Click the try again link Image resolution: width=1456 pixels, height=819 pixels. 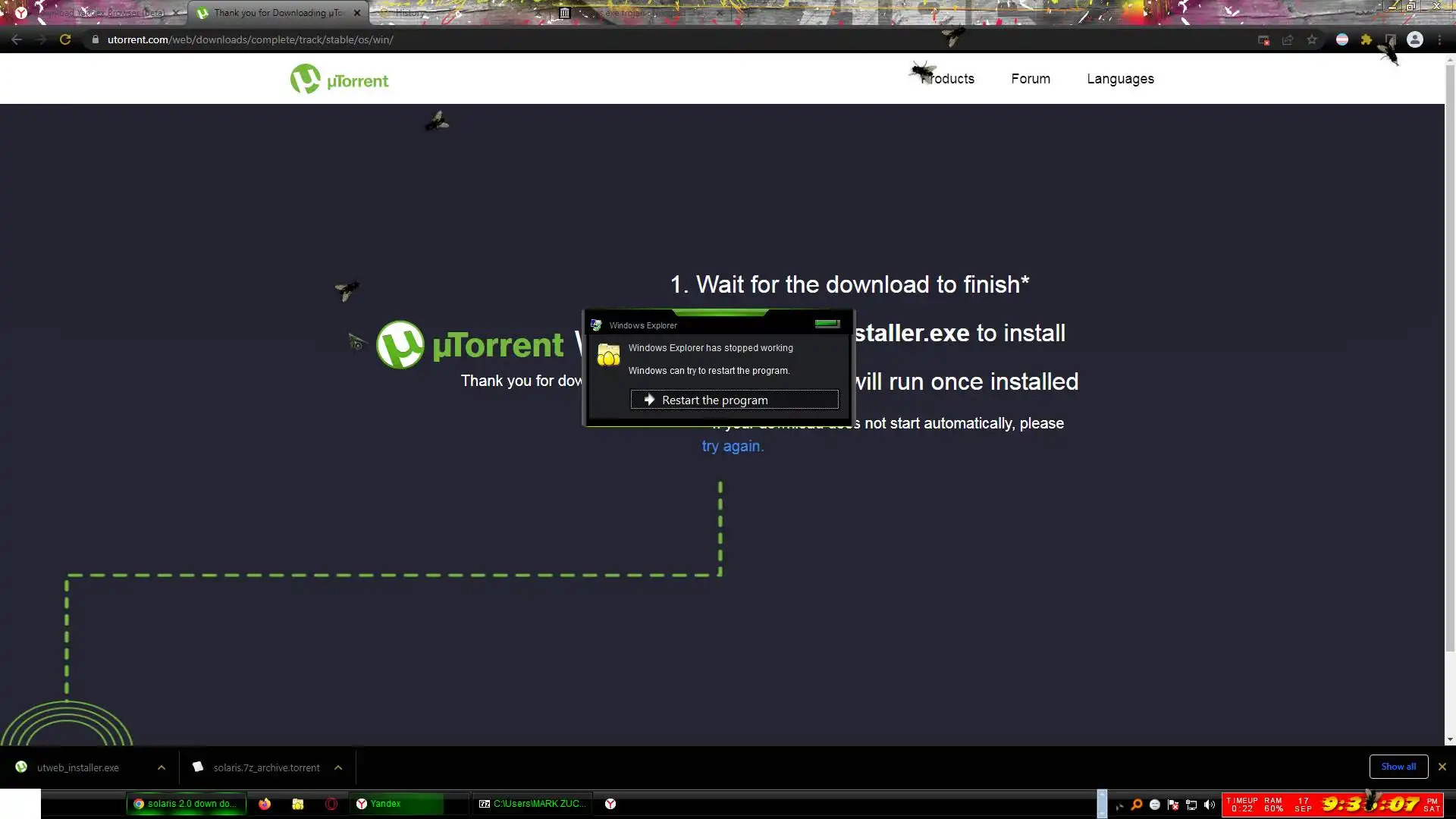pos(732,446)
